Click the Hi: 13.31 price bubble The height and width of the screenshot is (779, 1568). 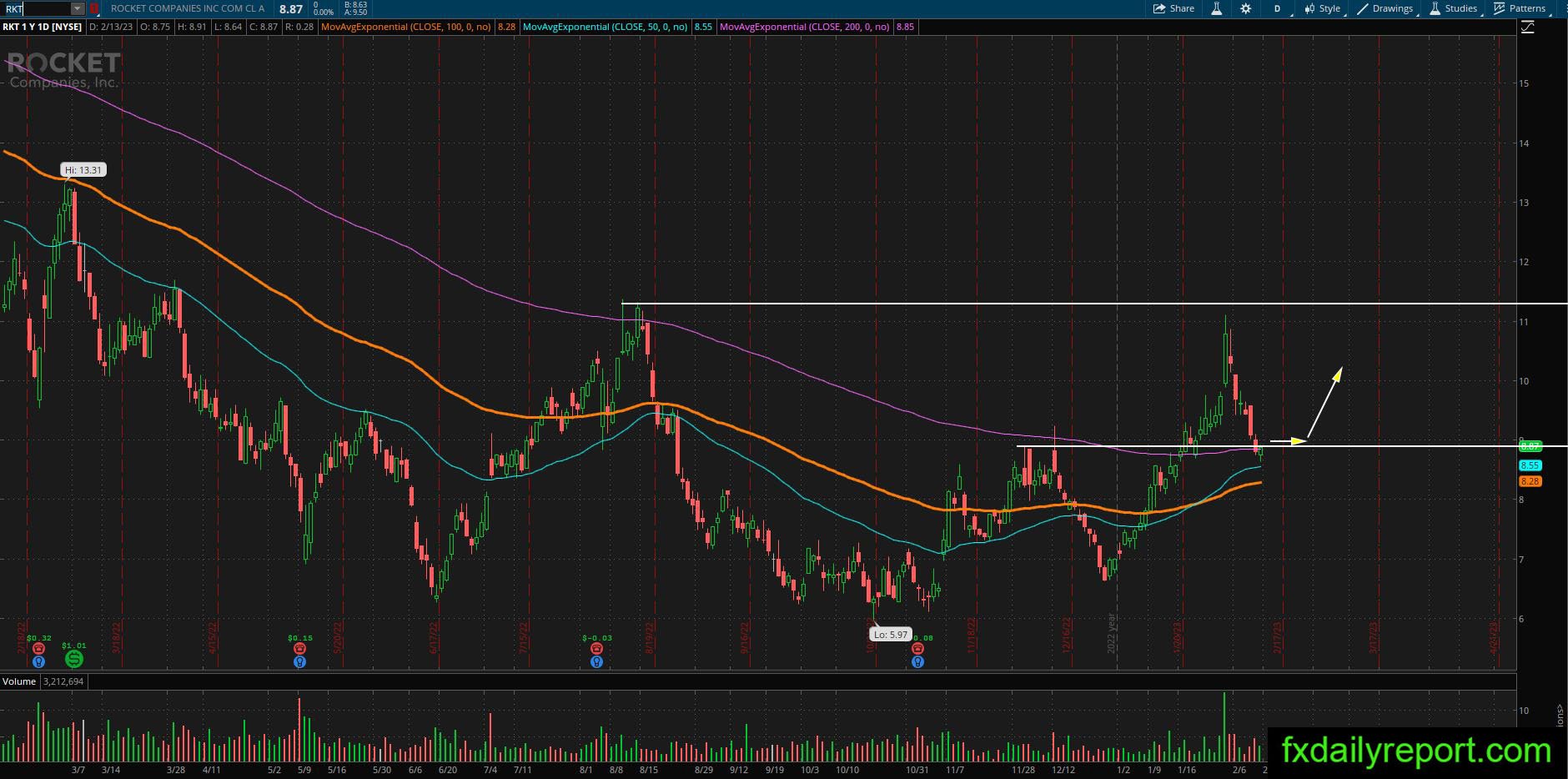pos(84,170)
